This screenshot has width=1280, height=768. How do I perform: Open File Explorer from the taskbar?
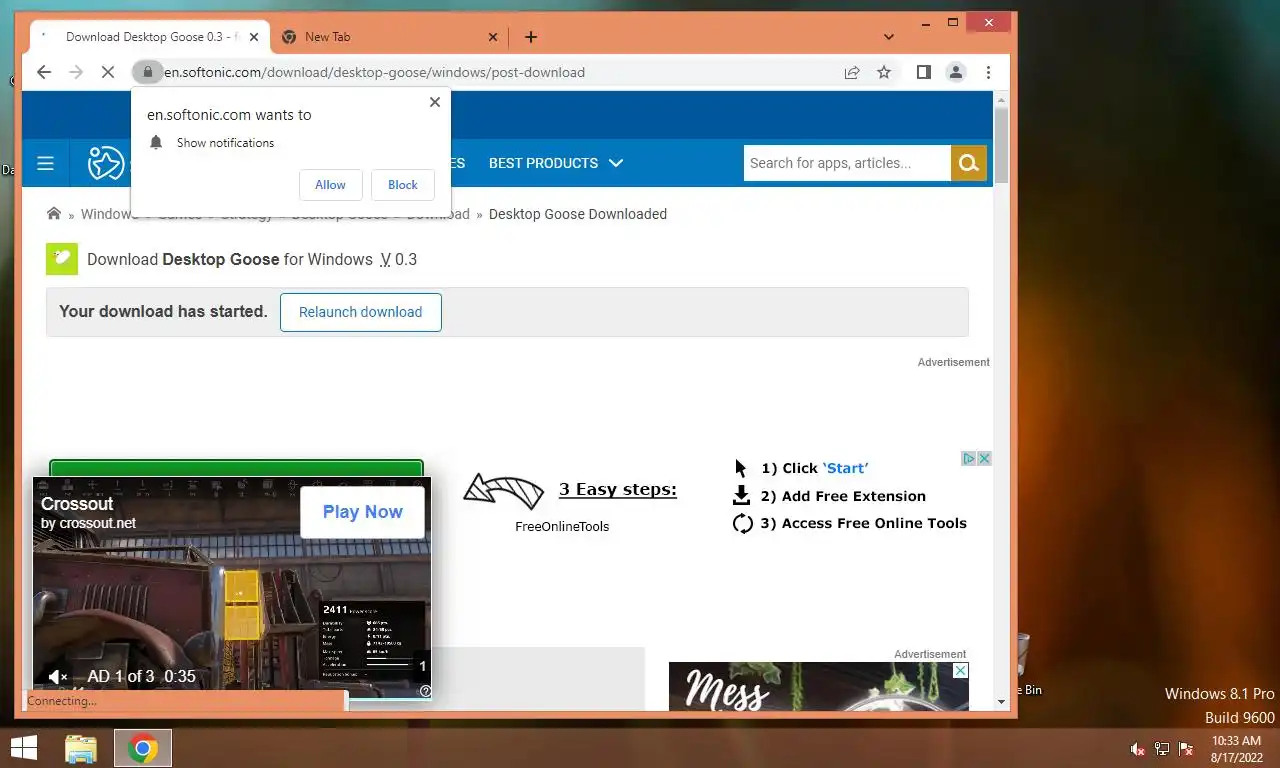(81, 748)
